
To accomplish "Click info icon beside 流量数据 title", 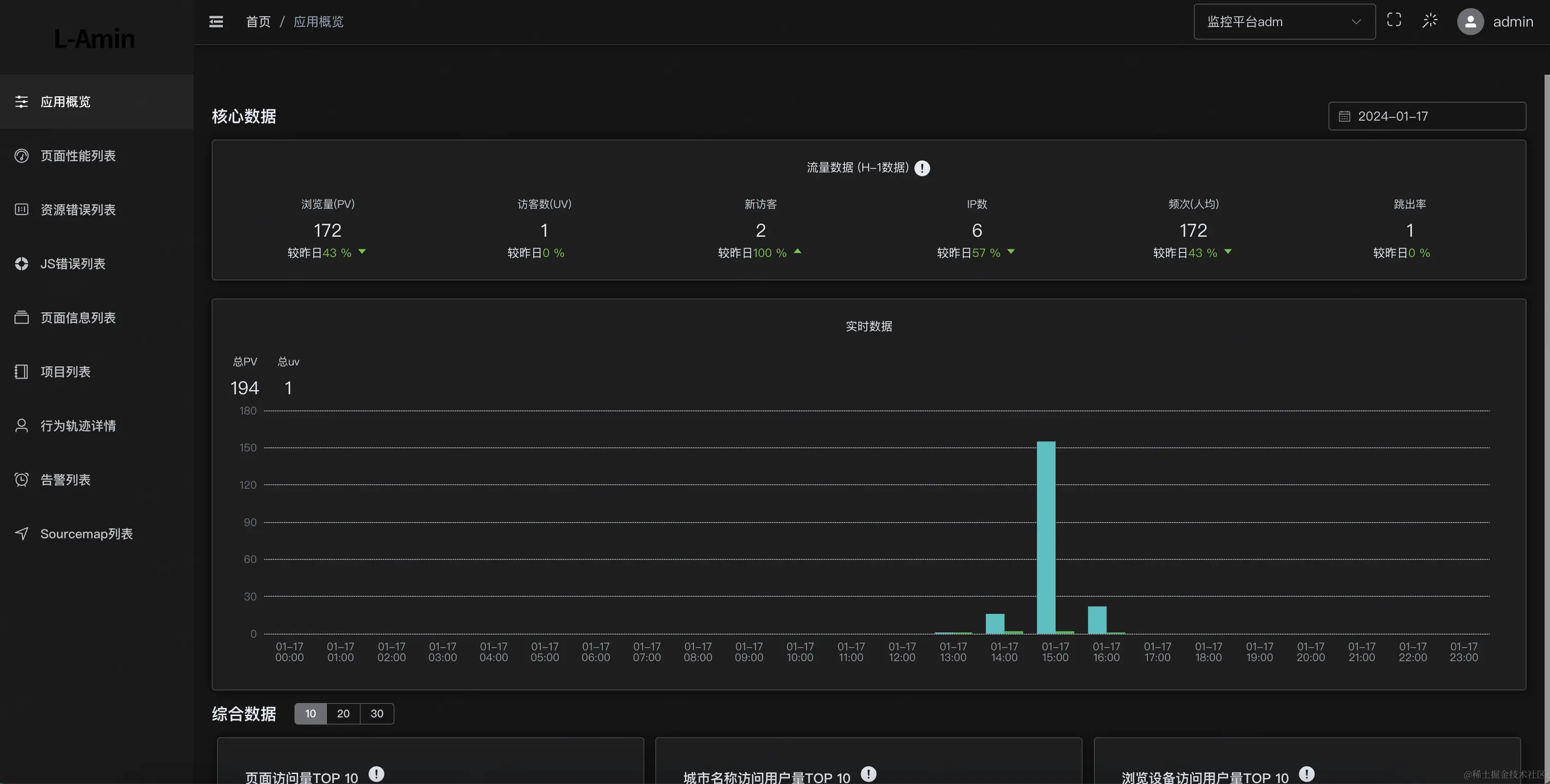I will (922, 168).
